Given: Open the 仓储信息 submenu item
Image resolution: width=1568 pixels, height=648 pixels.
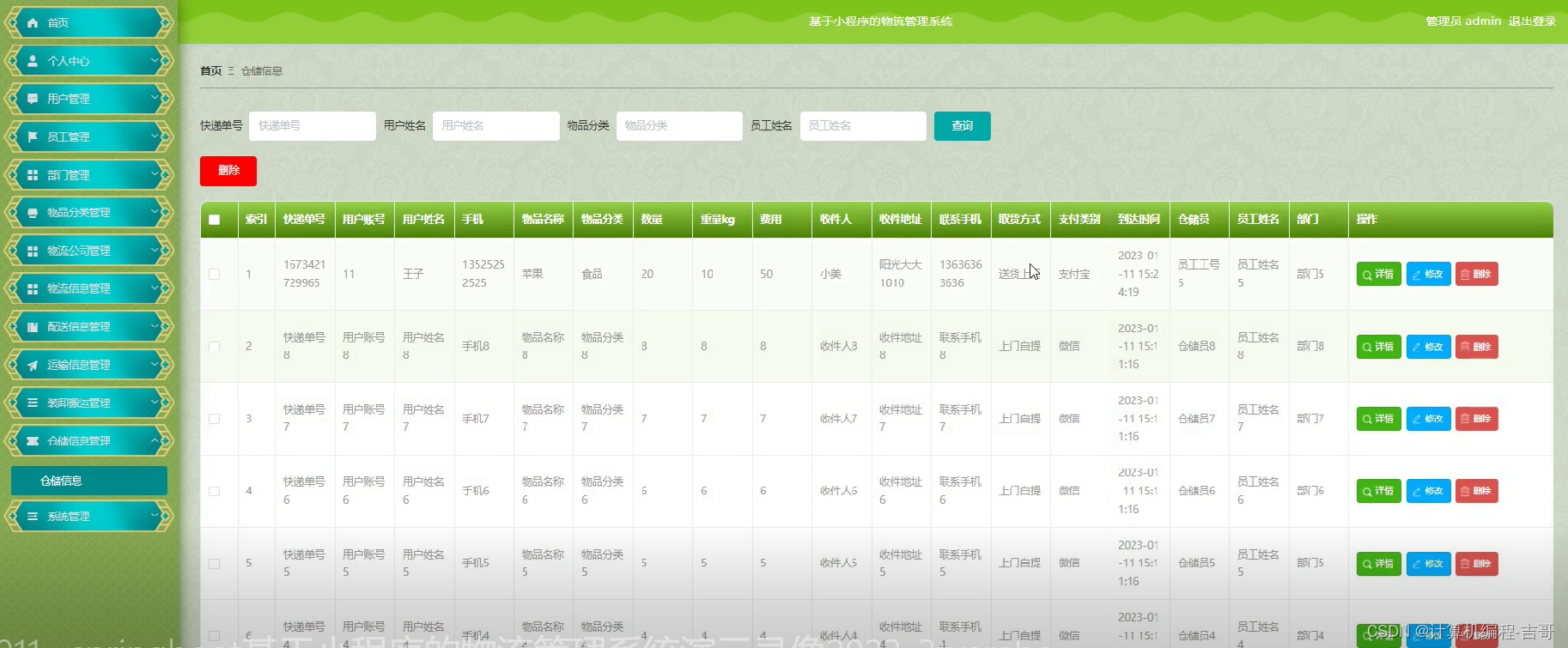Looking at the screenshot, I should point(89,481).
